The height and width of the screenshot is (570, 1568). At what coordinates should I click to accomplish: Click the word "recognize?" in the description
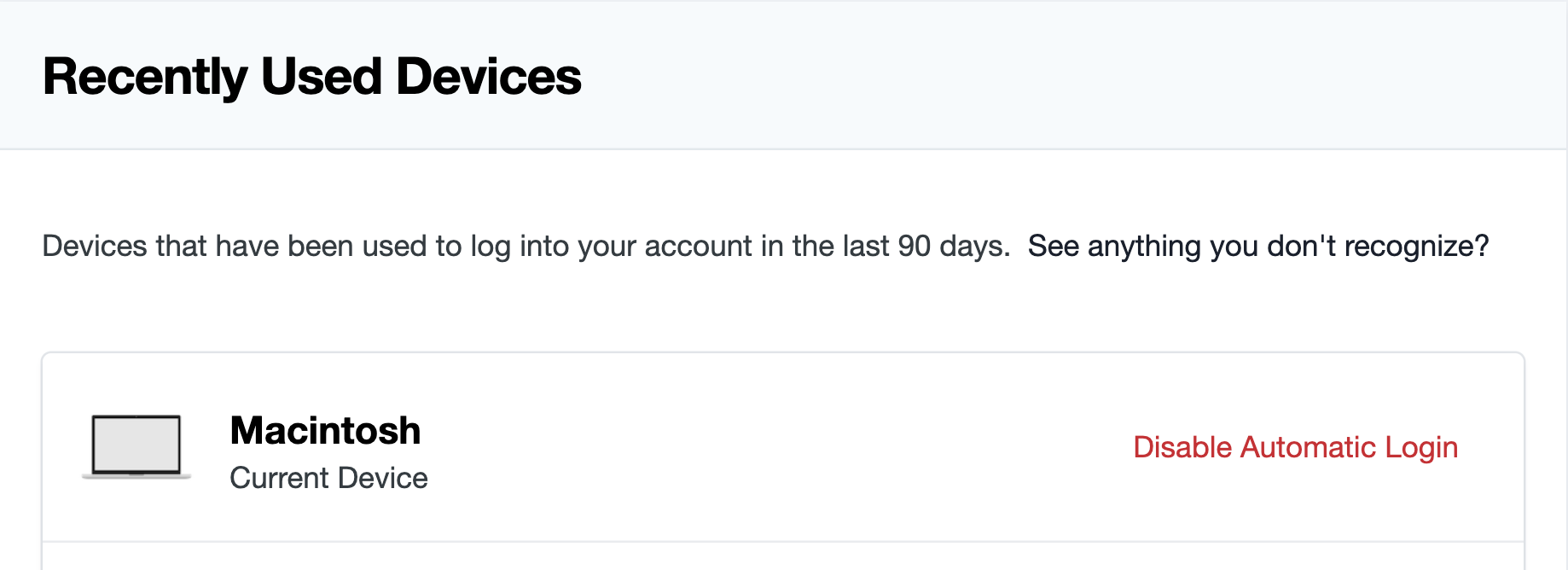tap(1416, 246)
